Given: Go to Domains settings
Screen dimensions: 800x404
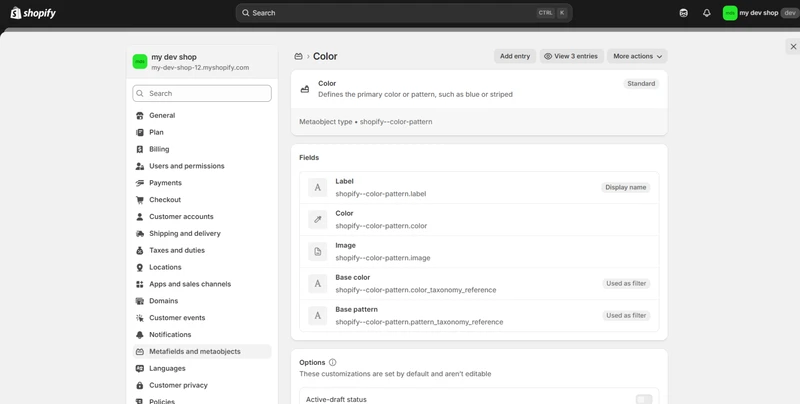Looking at the screenshot, I should click(202, 301).
